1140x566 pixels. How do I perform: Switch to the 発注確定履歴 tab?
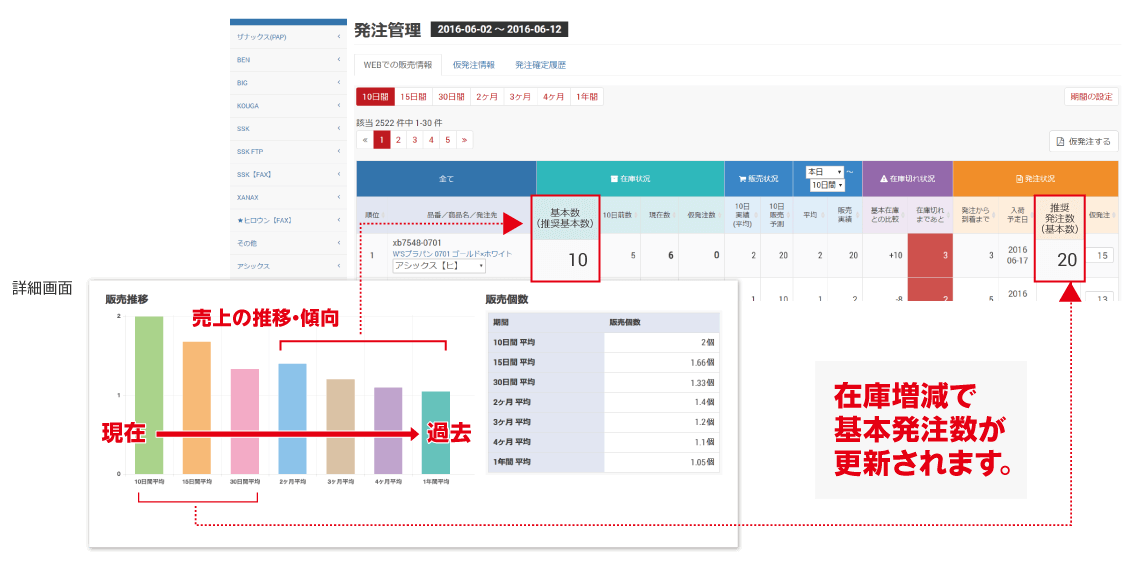540,65
